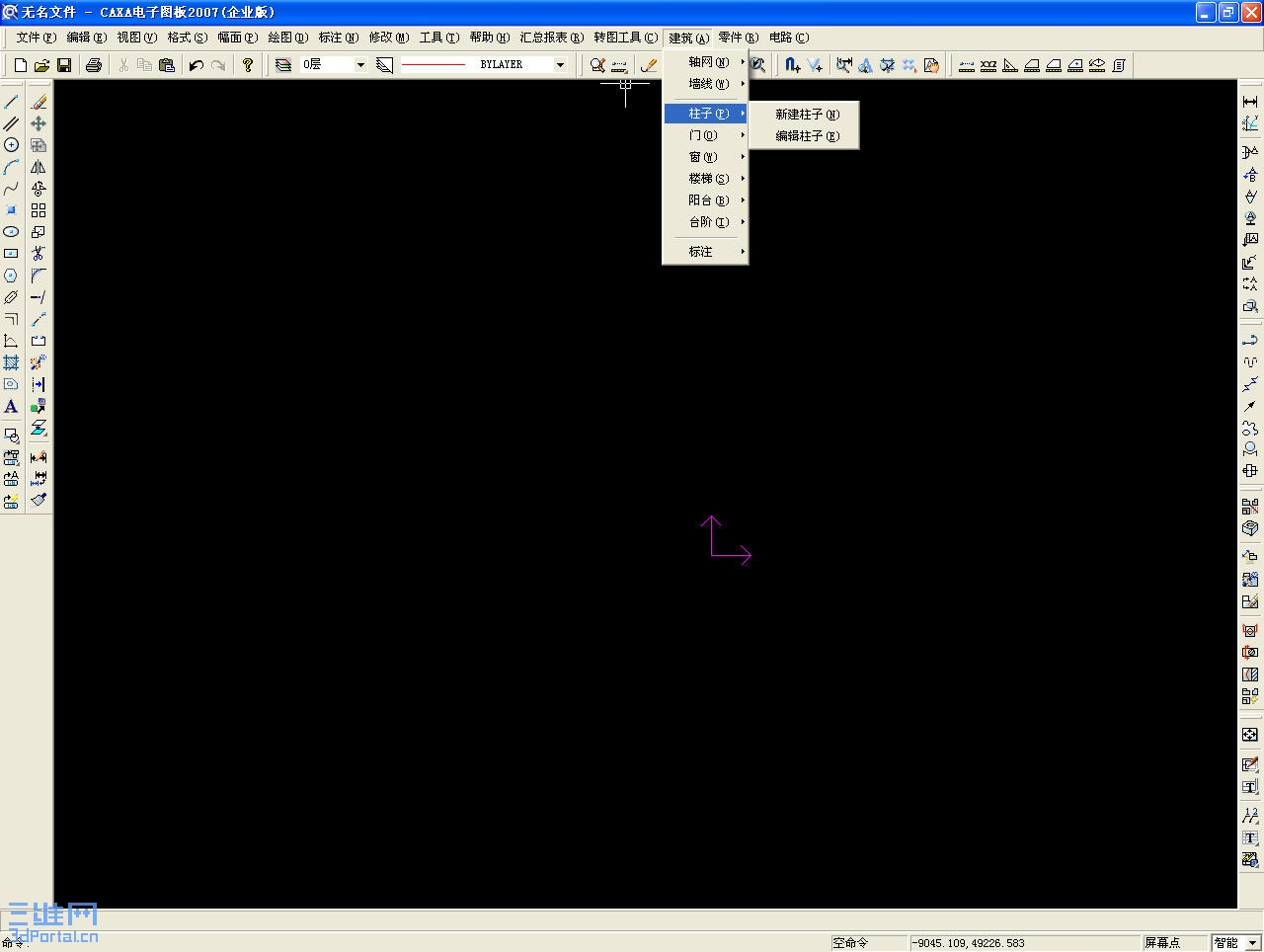The image size is (1264, 952).
Task: Save the current drawing
Action: pyautogui.click(x=64, y=65)
